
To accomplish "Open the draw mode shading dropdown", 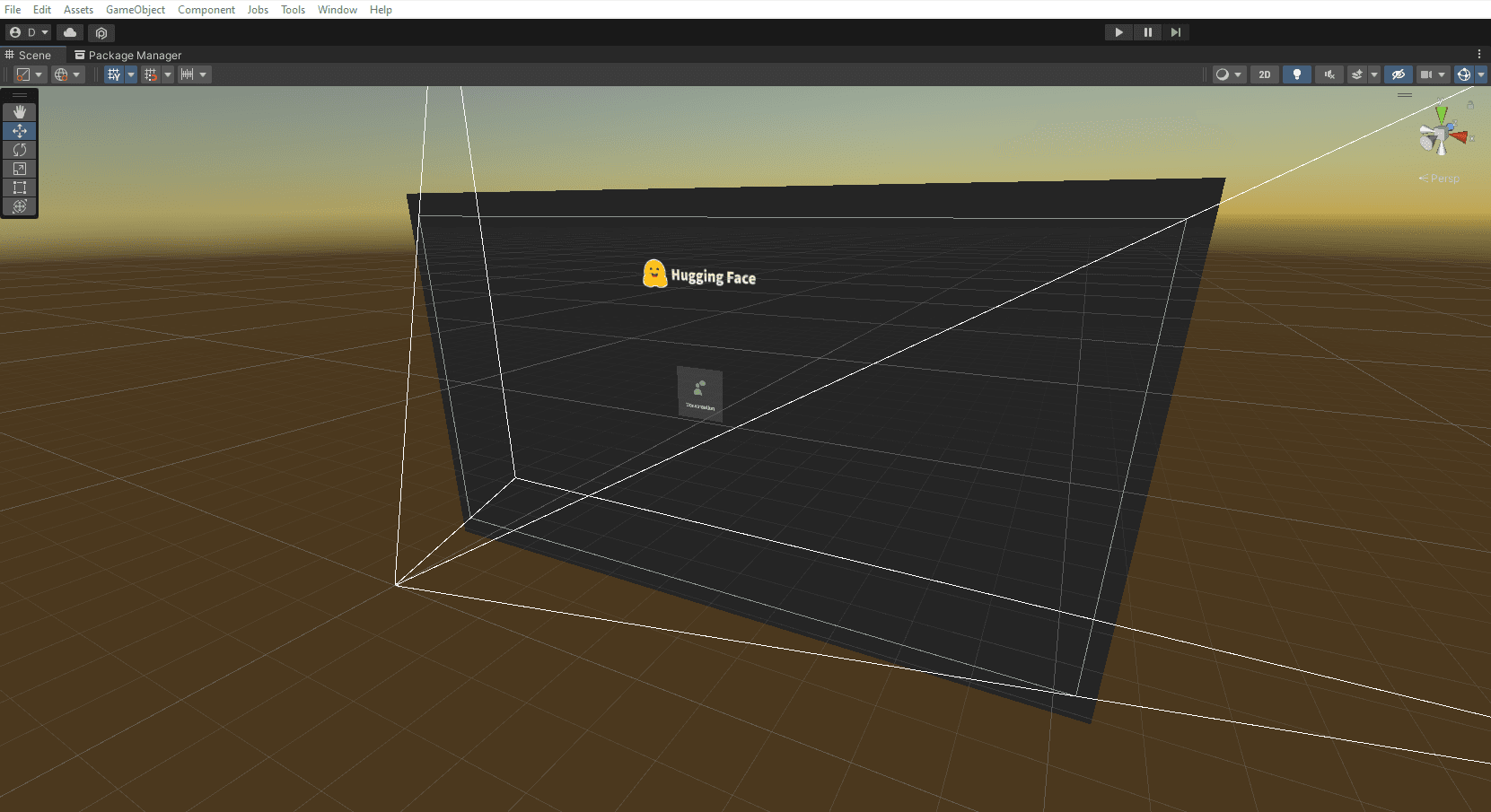I will (x=1228, y=74).
